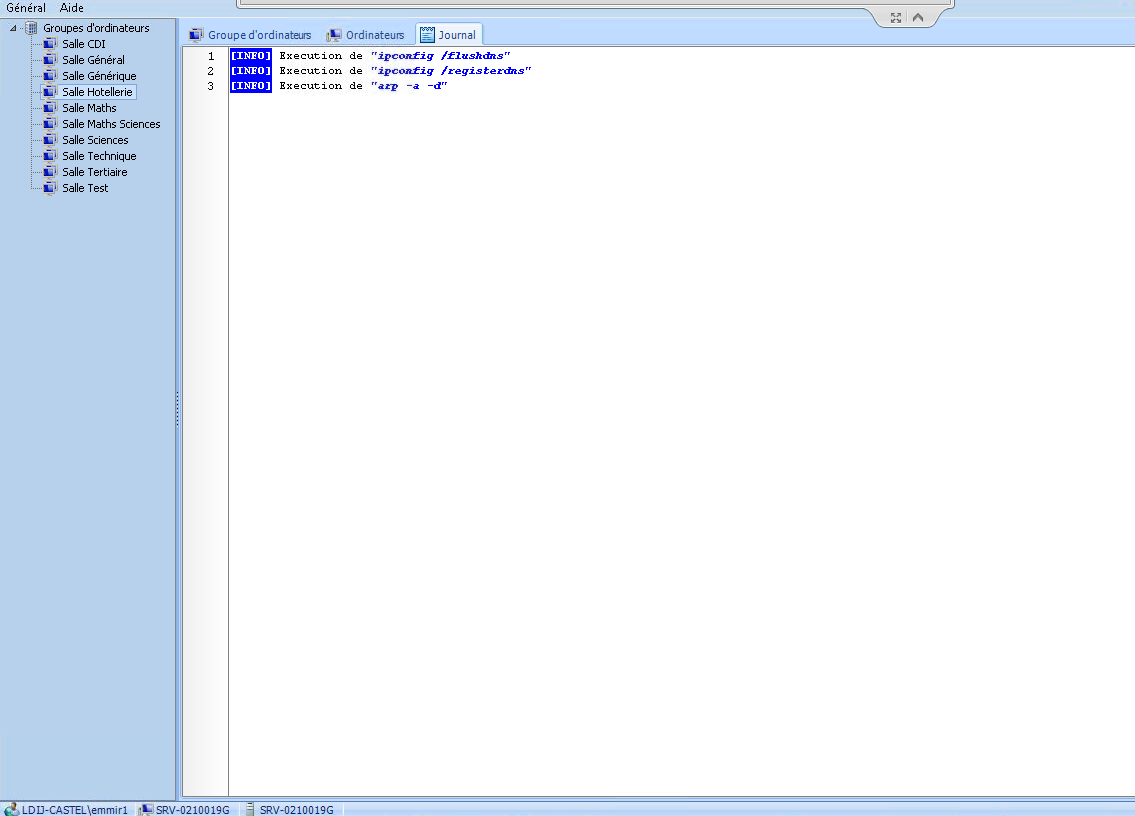
Task: Click the Journal tab notepad icon
Action: coord(427,35)
